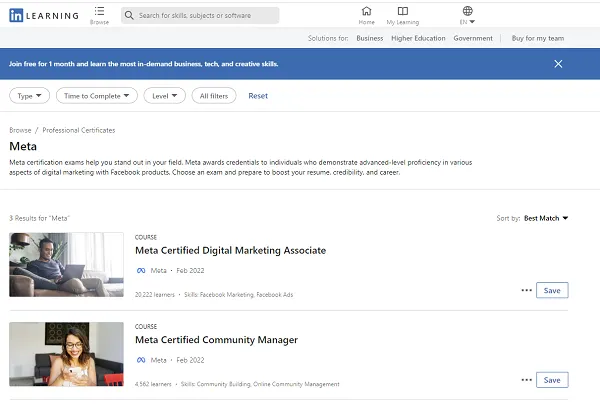Open the All filters panel
This screenshot has height=404, width=600.
click(x=214, y=96)
